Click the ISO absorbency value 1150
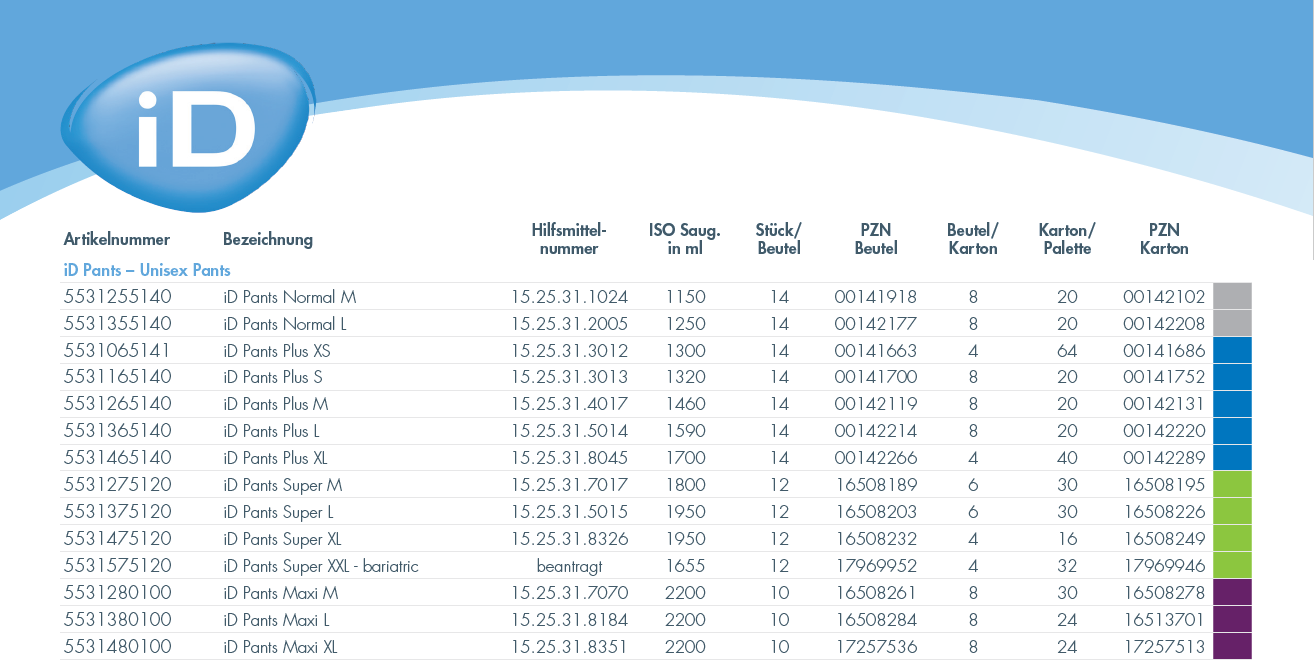Image resolution: width=1314 pixels, height=665 pixels. tap(685, 297)
